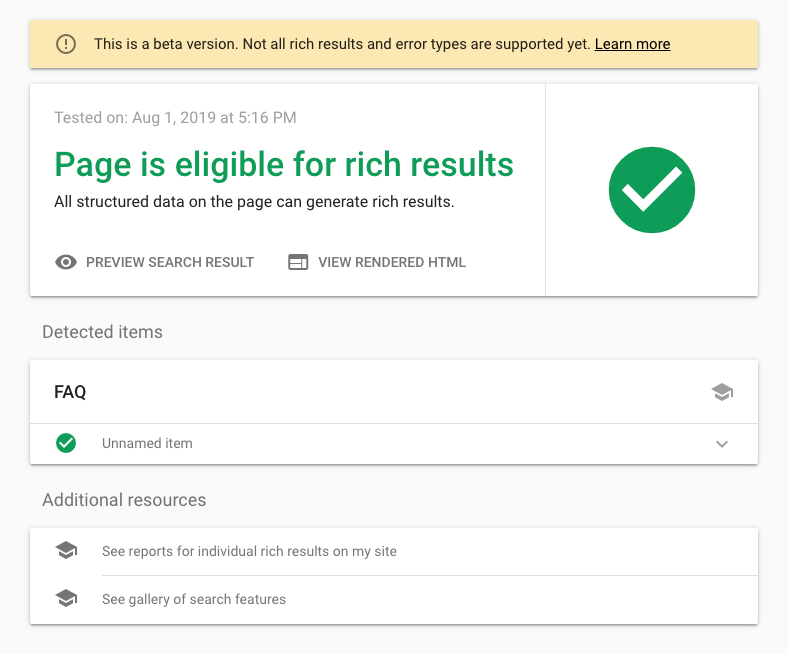Click the Detected items section title
The height and width of the screenshot is (654, 788).
click(x=103, y=332)
